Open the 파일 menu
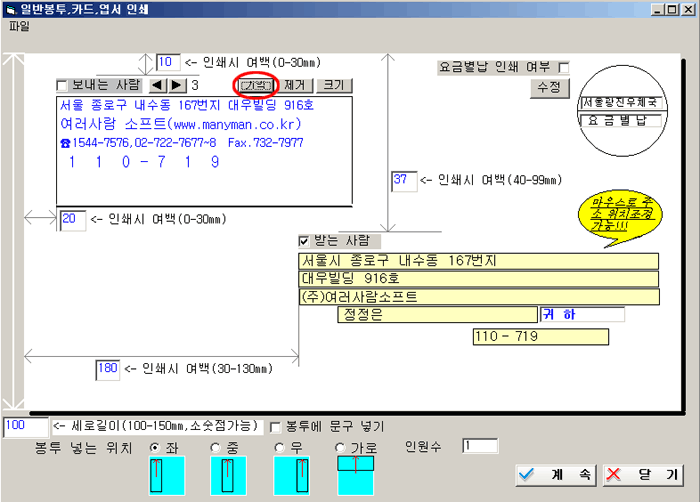The width and height of the screenshot is (700, 502). [x=19, y=25]
